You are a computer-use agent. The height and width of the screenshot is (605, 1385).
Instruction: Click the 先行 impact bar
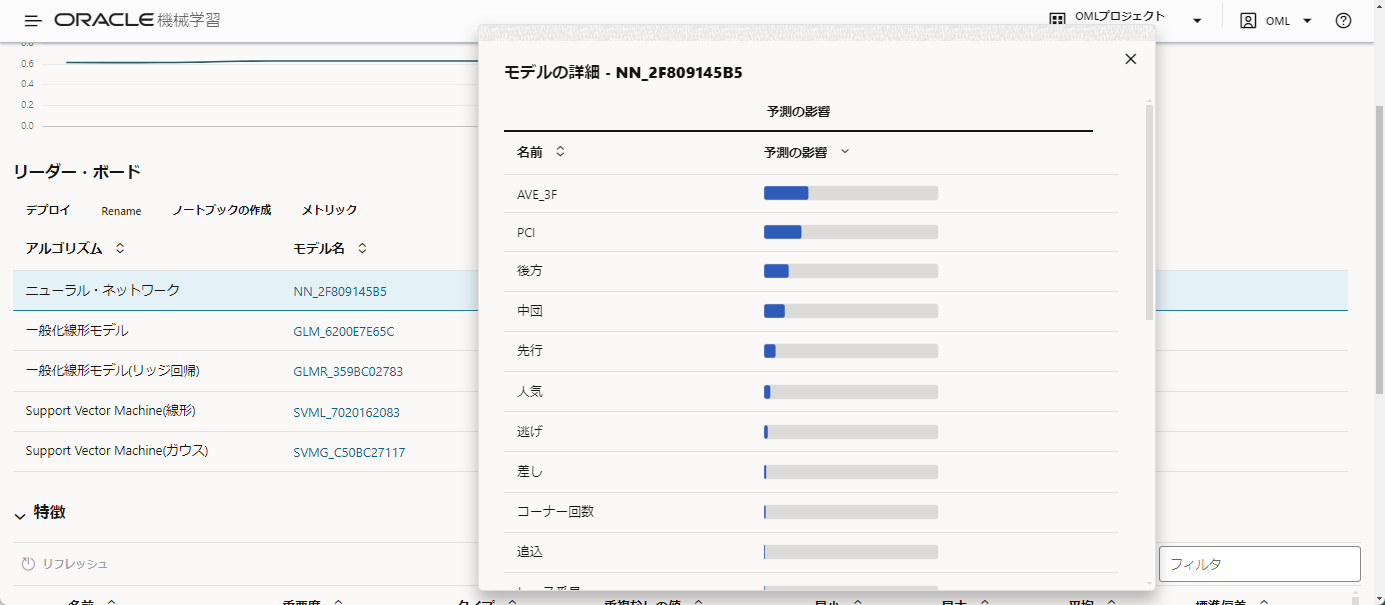[x=851, y=351]
